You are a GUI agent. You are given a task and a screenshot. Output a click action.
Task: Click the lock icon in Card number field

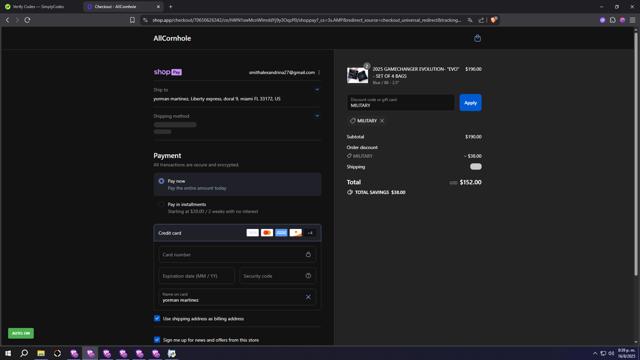308,254
